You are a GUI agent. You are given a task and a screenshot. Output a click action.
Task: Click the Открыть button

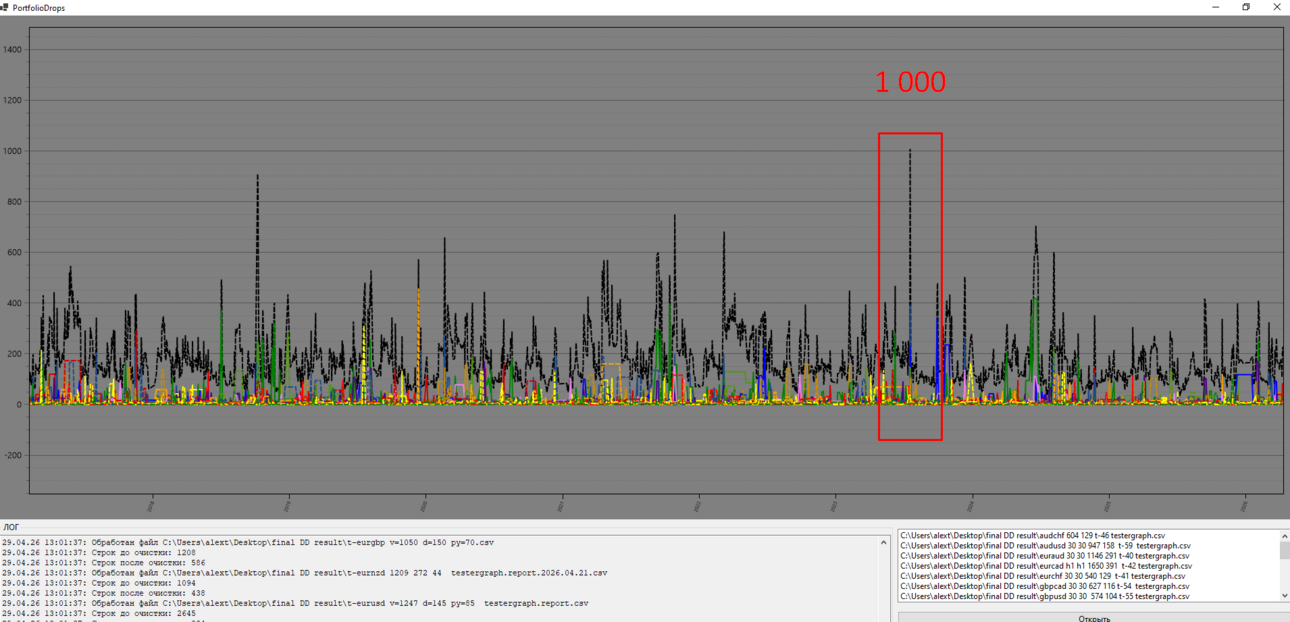[x=1093, y=617]
